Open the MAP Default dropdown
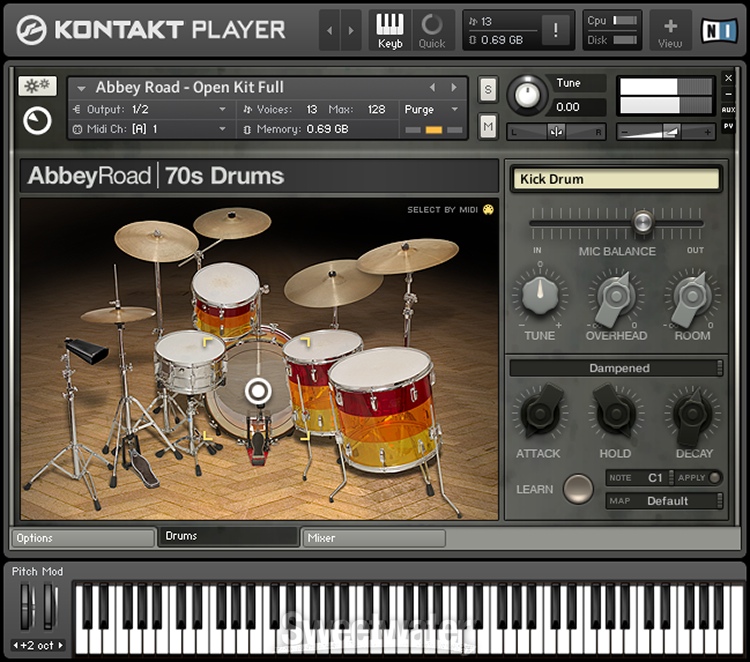This screenshot has width=750, height=662. pos(664,501)
